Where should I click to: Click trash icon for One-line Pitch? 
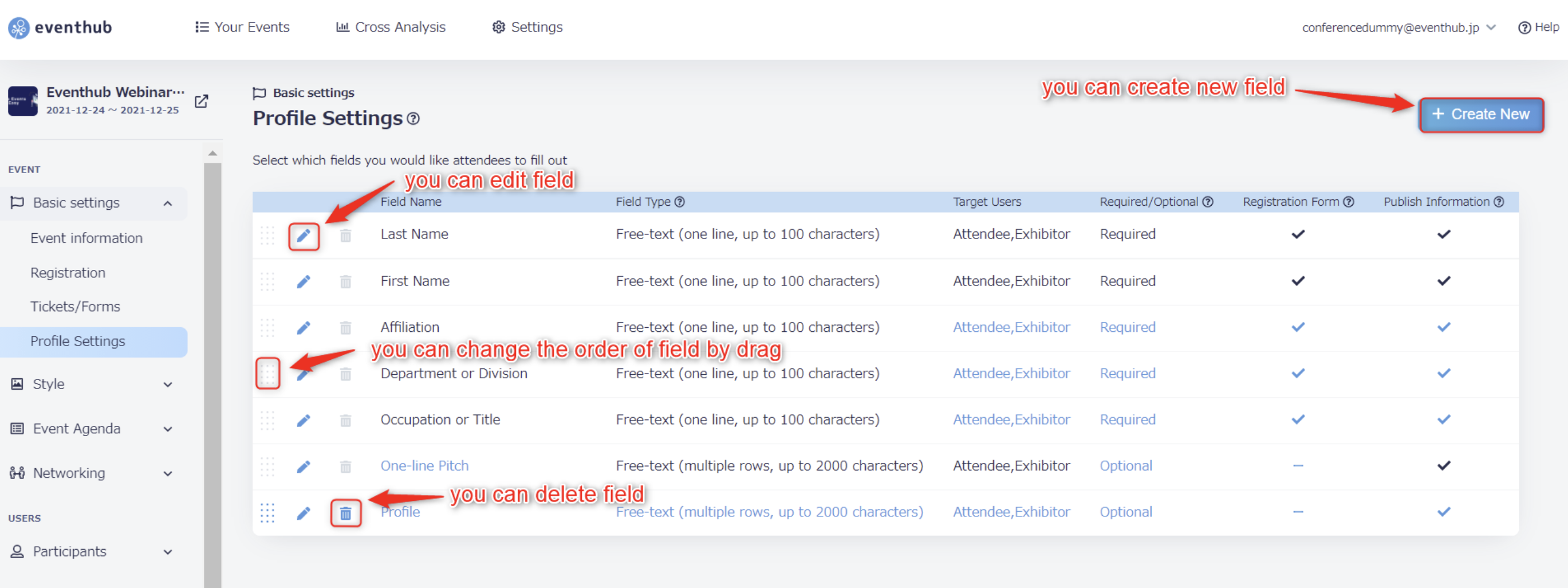pyautogui.click(x=346, y=467)
